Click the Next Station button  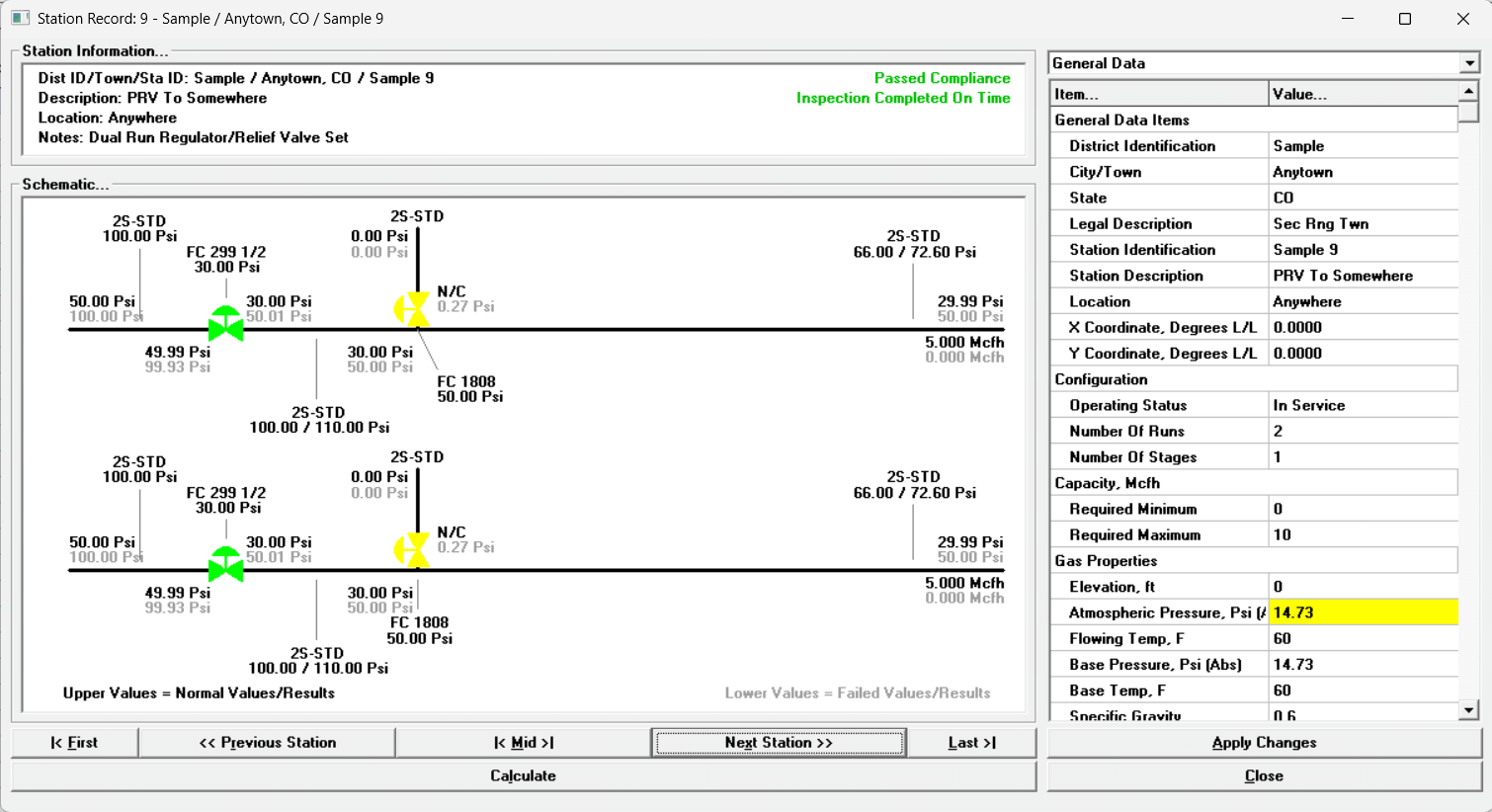pos(779,743)
